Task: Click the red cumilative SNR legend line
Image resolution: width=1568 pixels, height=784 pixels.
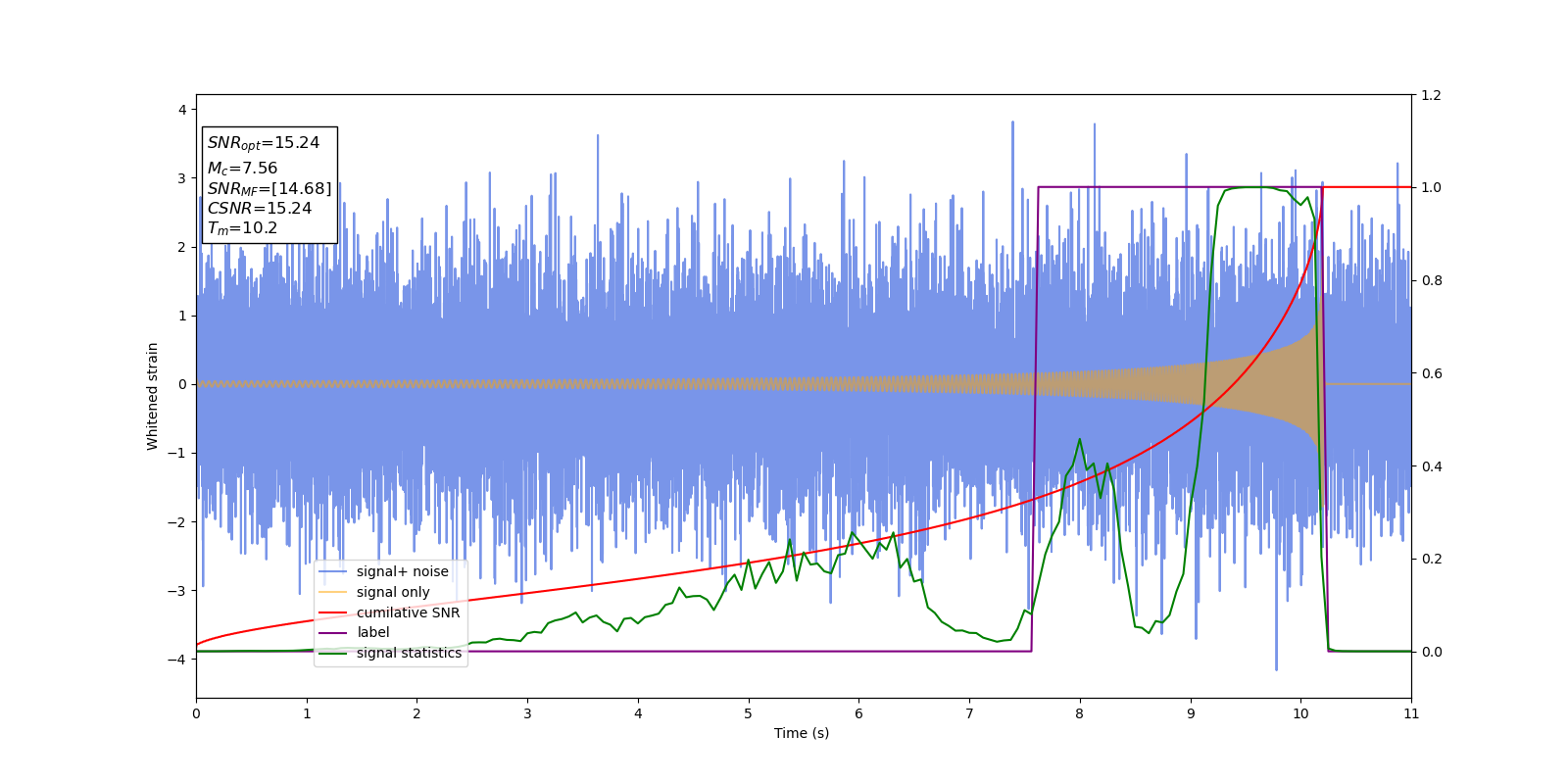Action: click(x=333, y=612)
